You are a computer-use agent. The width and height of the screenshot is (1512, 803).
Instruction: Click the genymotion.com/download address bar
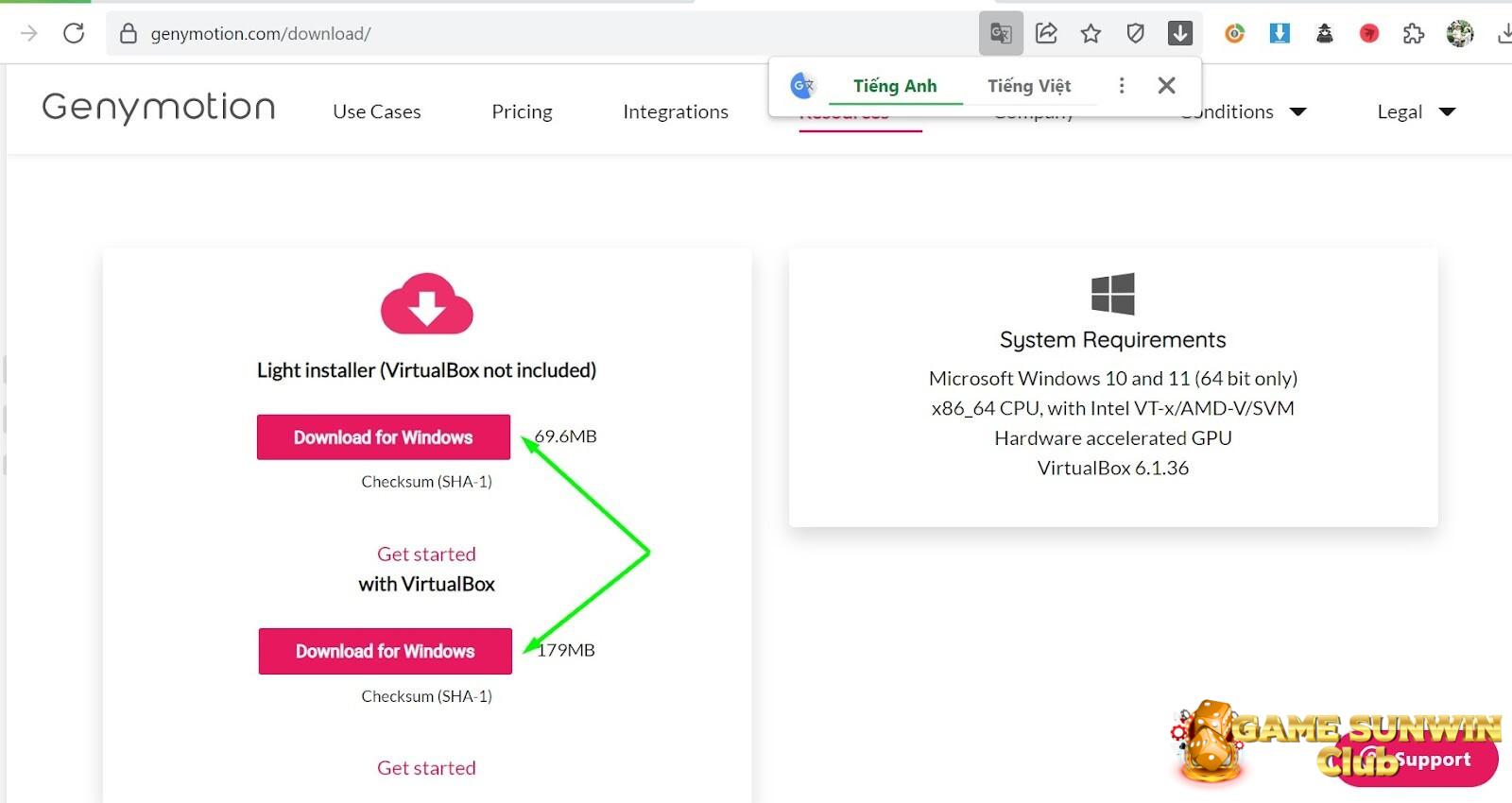coord(539,34)
